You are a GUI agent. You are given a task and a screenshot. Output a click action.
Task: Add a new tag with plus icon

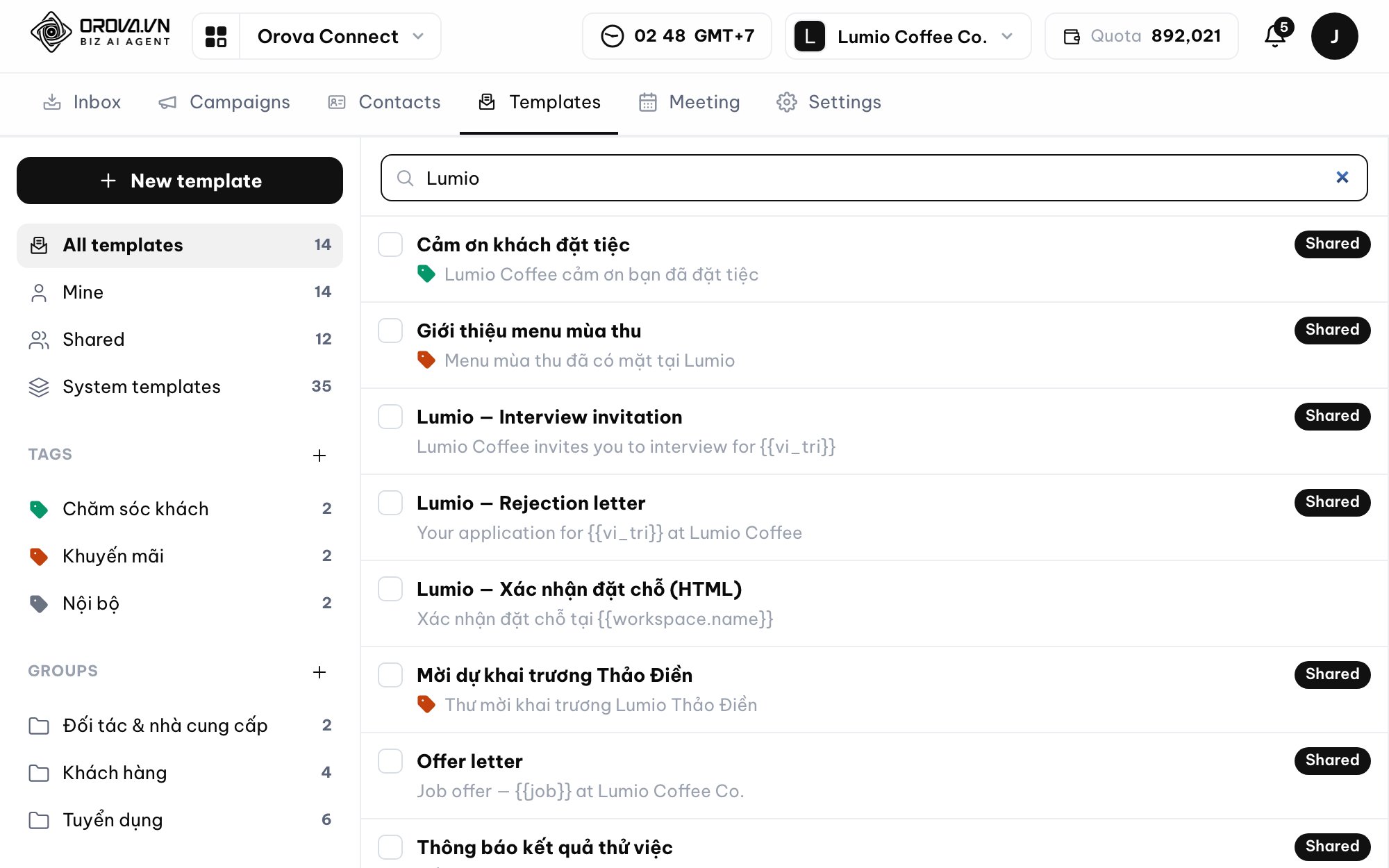[x=319, y=456]
